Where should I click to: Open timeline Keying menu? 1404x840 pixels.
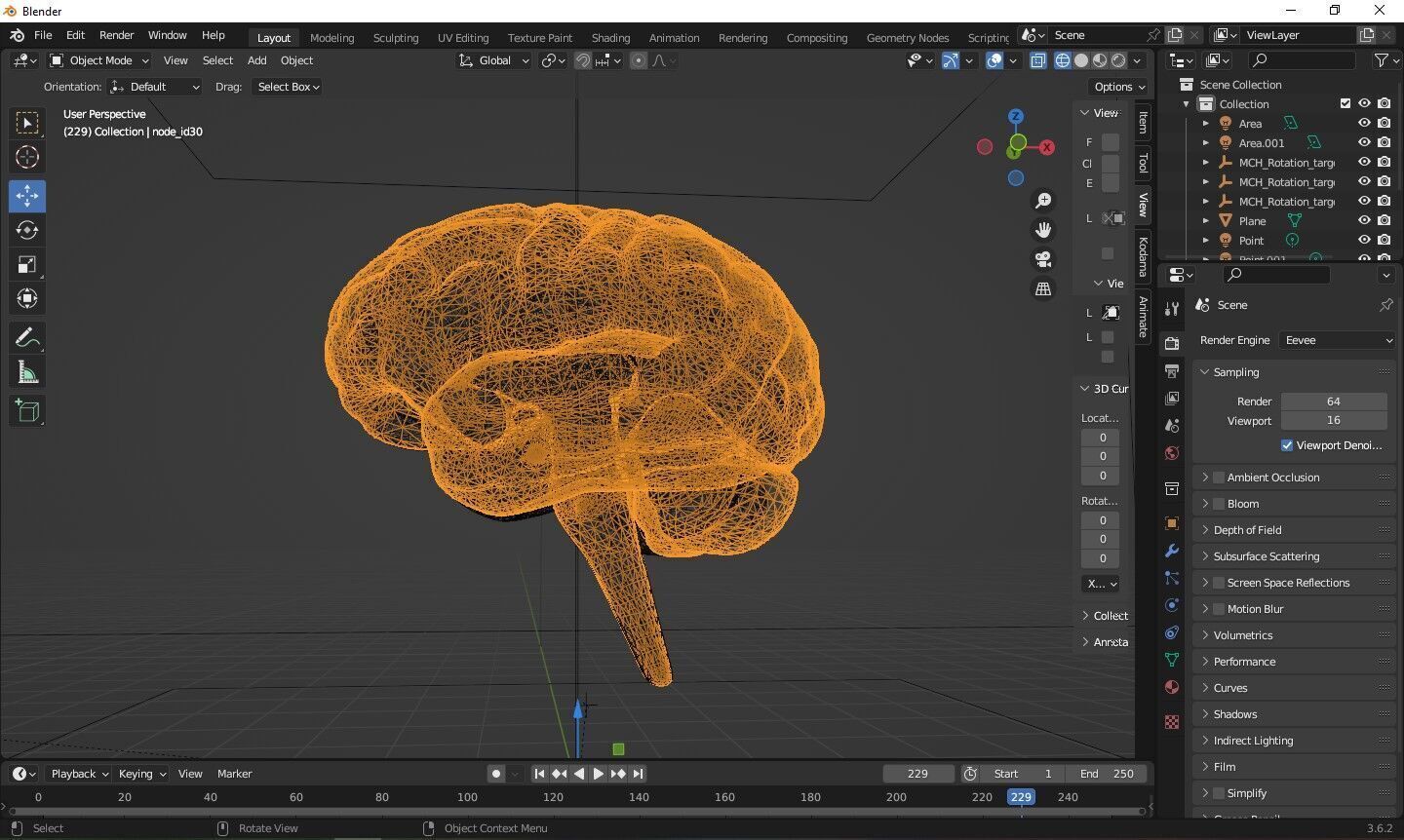pos(141,774)
